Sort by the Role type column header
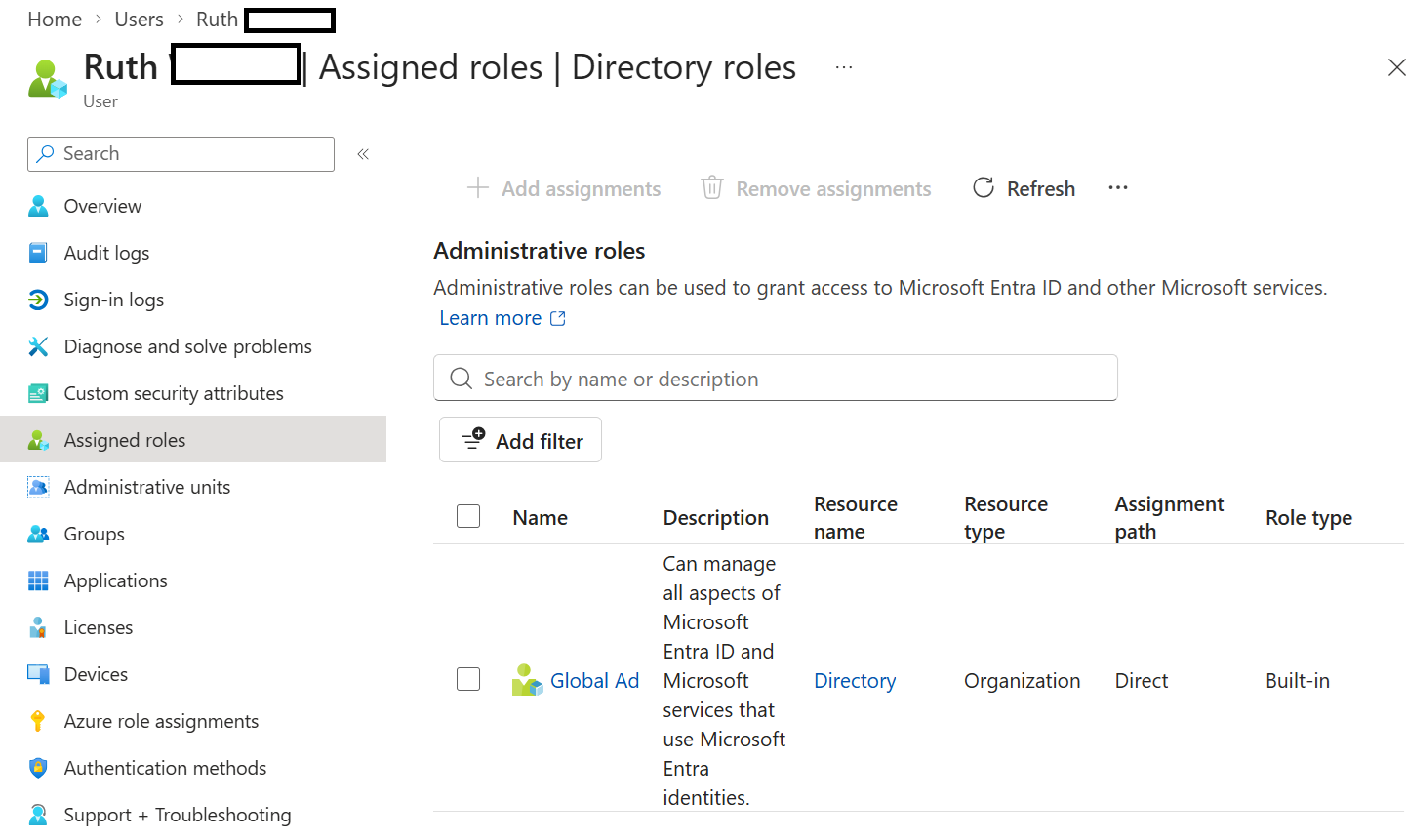The width and height of the screenshot is (1406, 840). click(x=1308, y=517)
